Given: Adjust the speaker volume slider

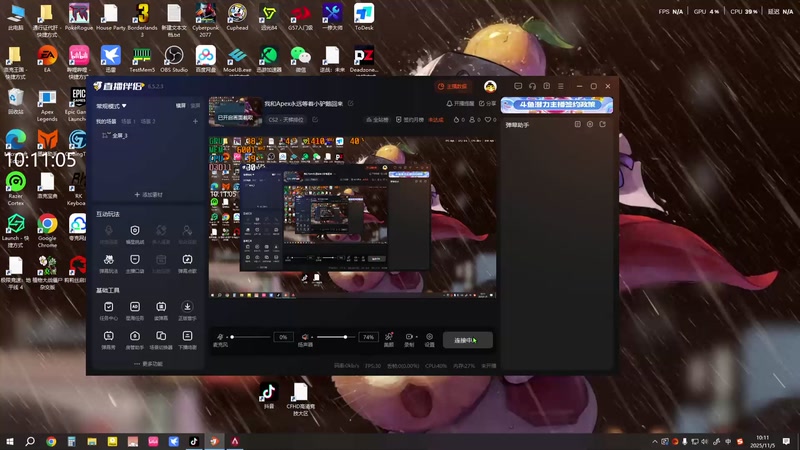Looking at the screenshot, I should click(x=336, y=337).
